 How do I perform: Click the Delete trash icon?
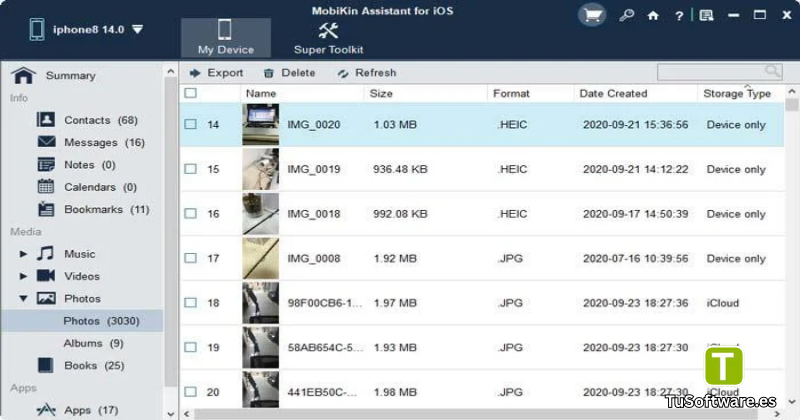[268, 73]
